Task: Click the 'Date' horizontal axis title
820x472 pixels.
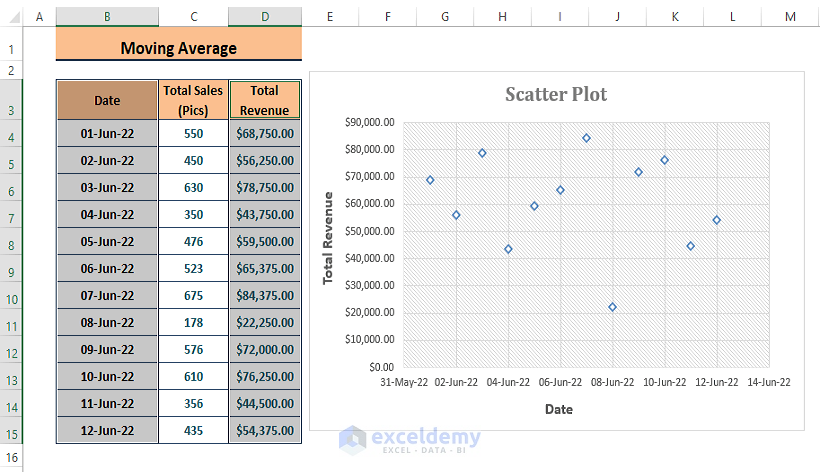Action: pos(558,408)
